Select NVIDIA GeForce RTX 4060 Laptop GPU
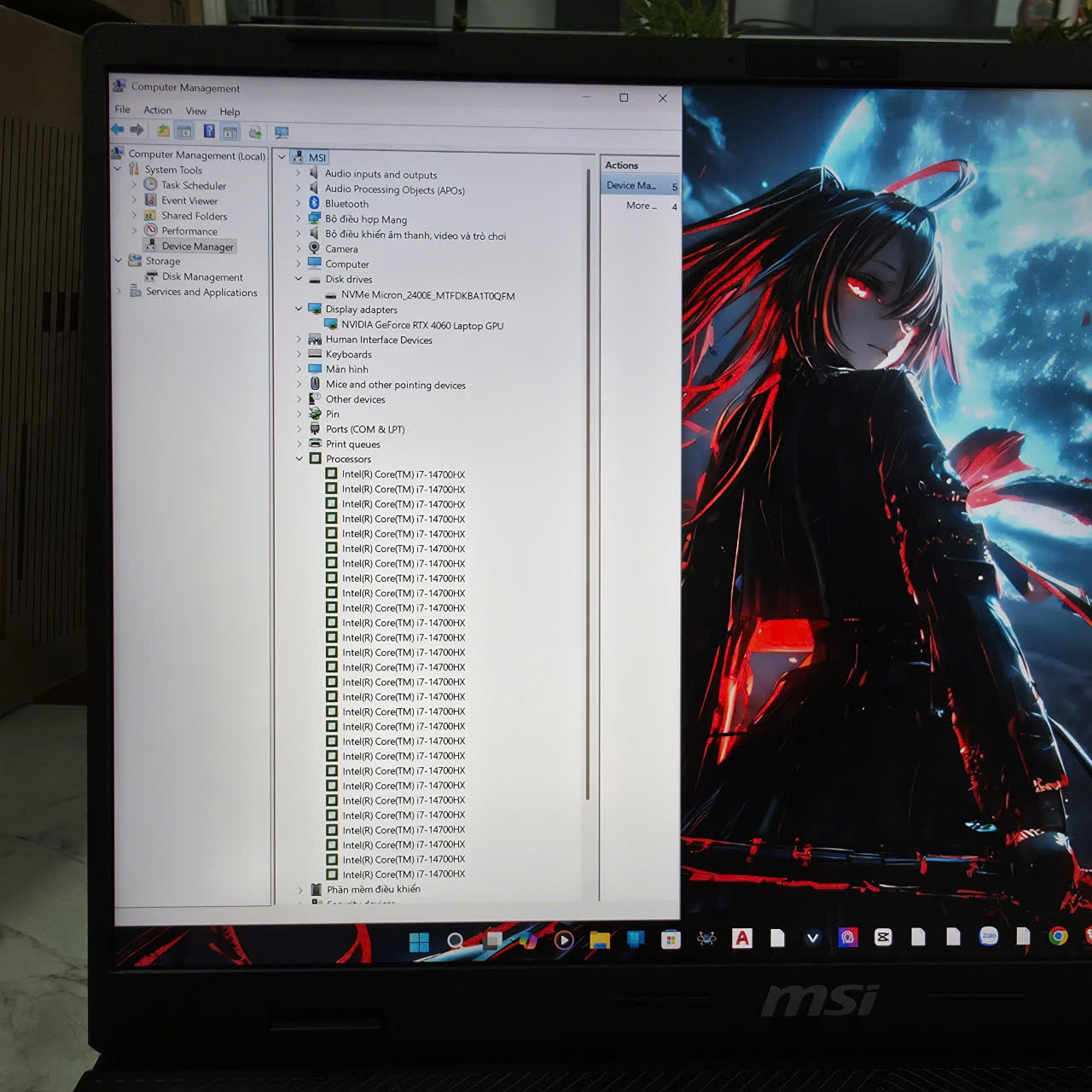The width and height of the screenshot is (1092, 1092). click(x=422, y=325)
